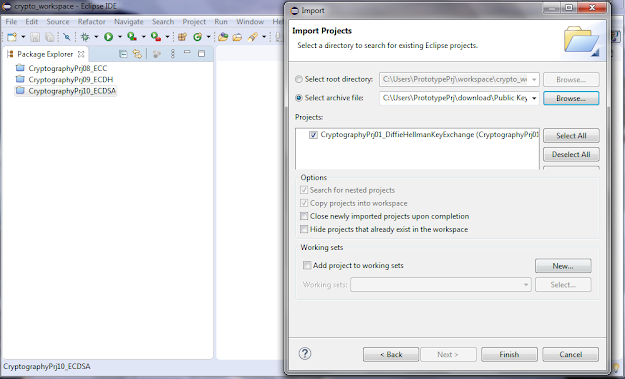Click the Search flashlight icon
625x379 pixels.
[x=253, y=37]
